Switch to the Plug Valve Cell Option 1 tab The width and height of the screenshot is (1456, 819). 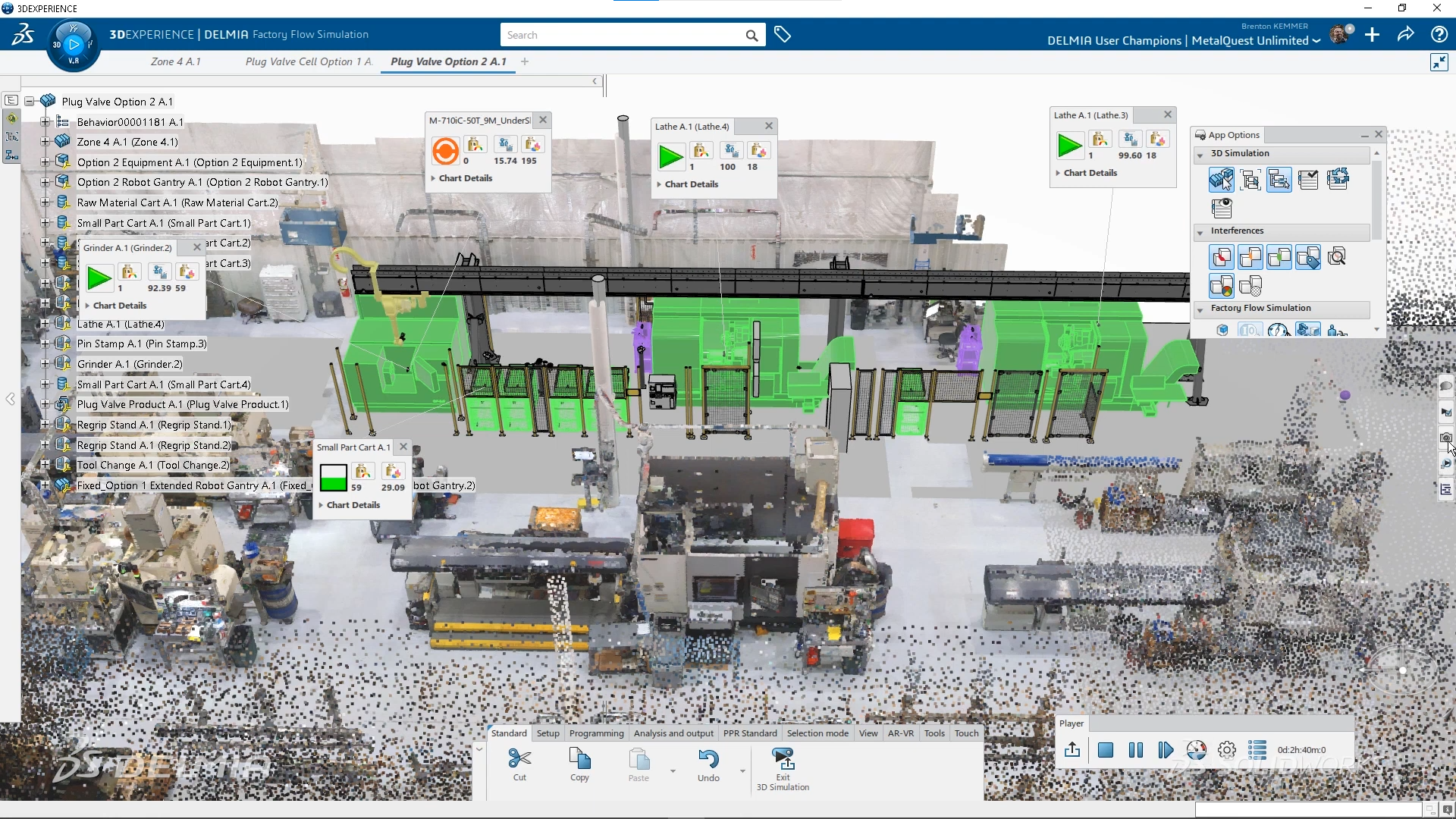pos(307,61)
